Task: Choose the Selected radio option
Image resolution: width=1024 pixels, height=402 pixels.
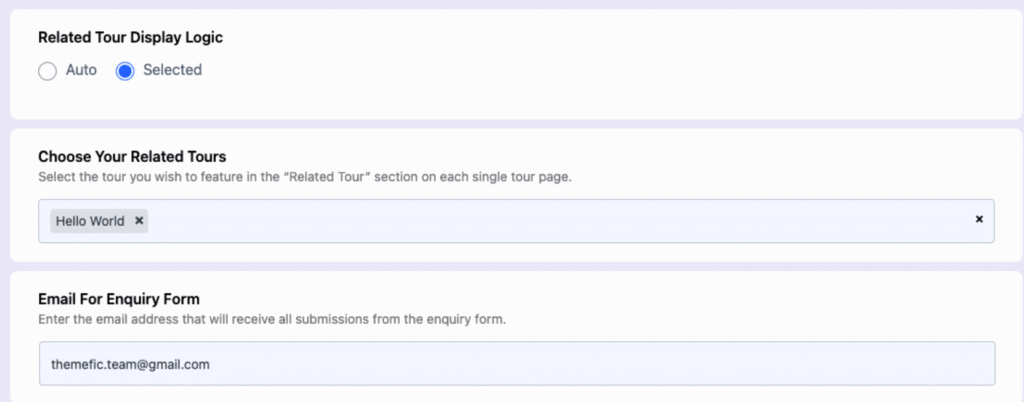Action: click(125, 70)
